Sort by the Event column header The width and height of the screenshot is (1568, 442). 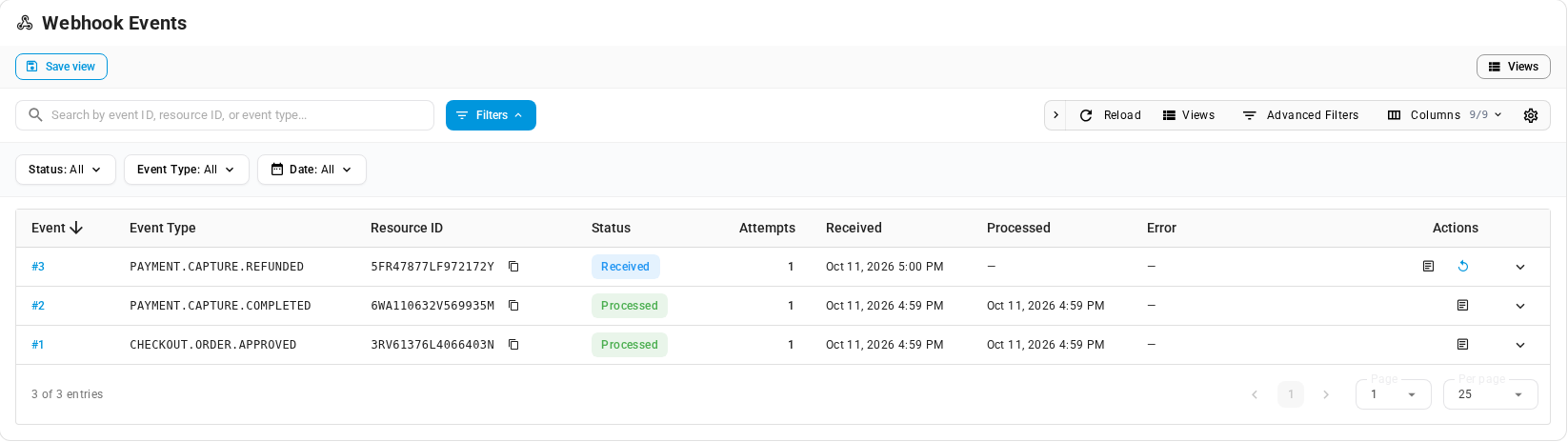[x=57, y=229]
